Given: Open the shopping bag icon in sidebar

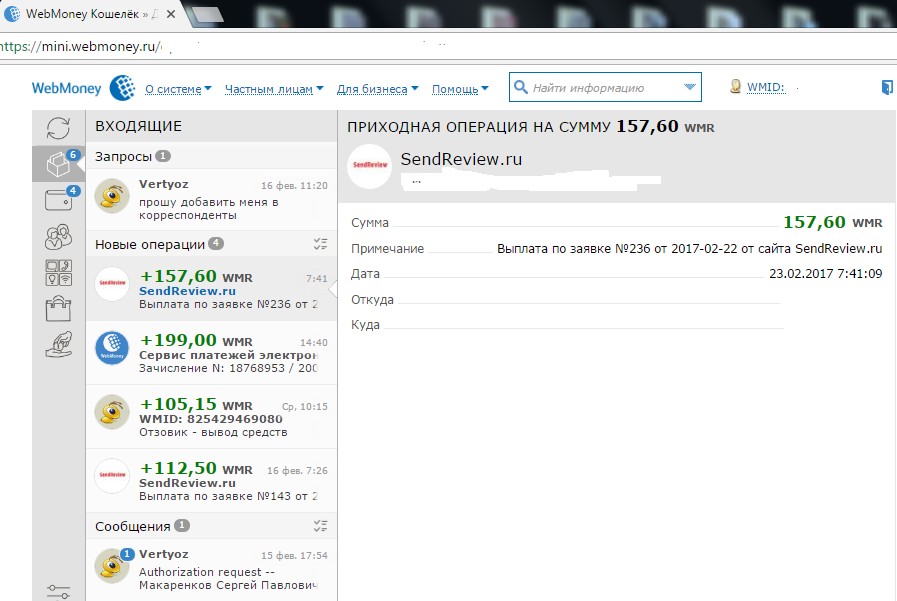Looking at the screenshot, I should coord(58,309).
